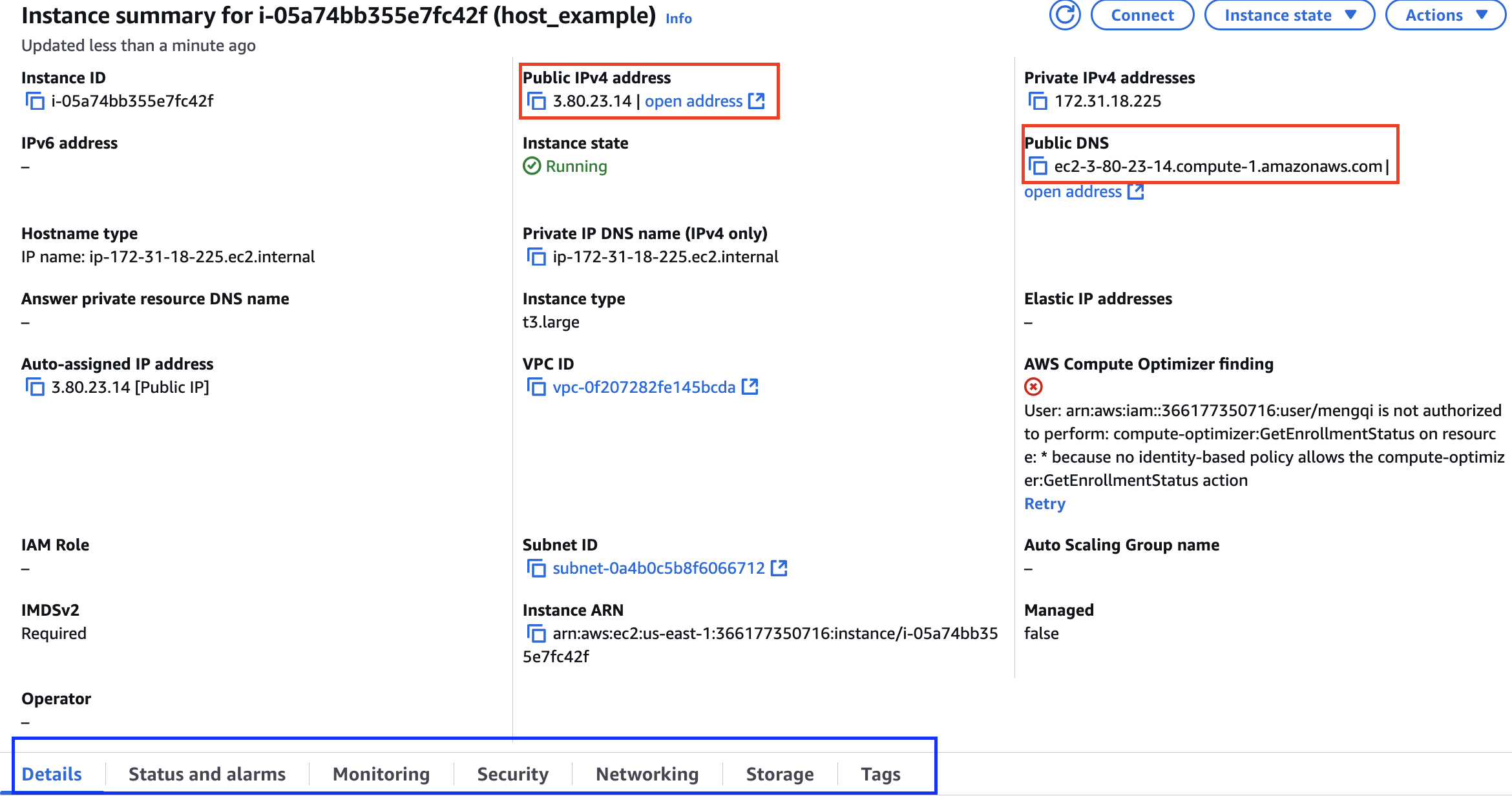Open the Actions dropdown menu
The image size is (1512, 796).
coord(1445,15)
